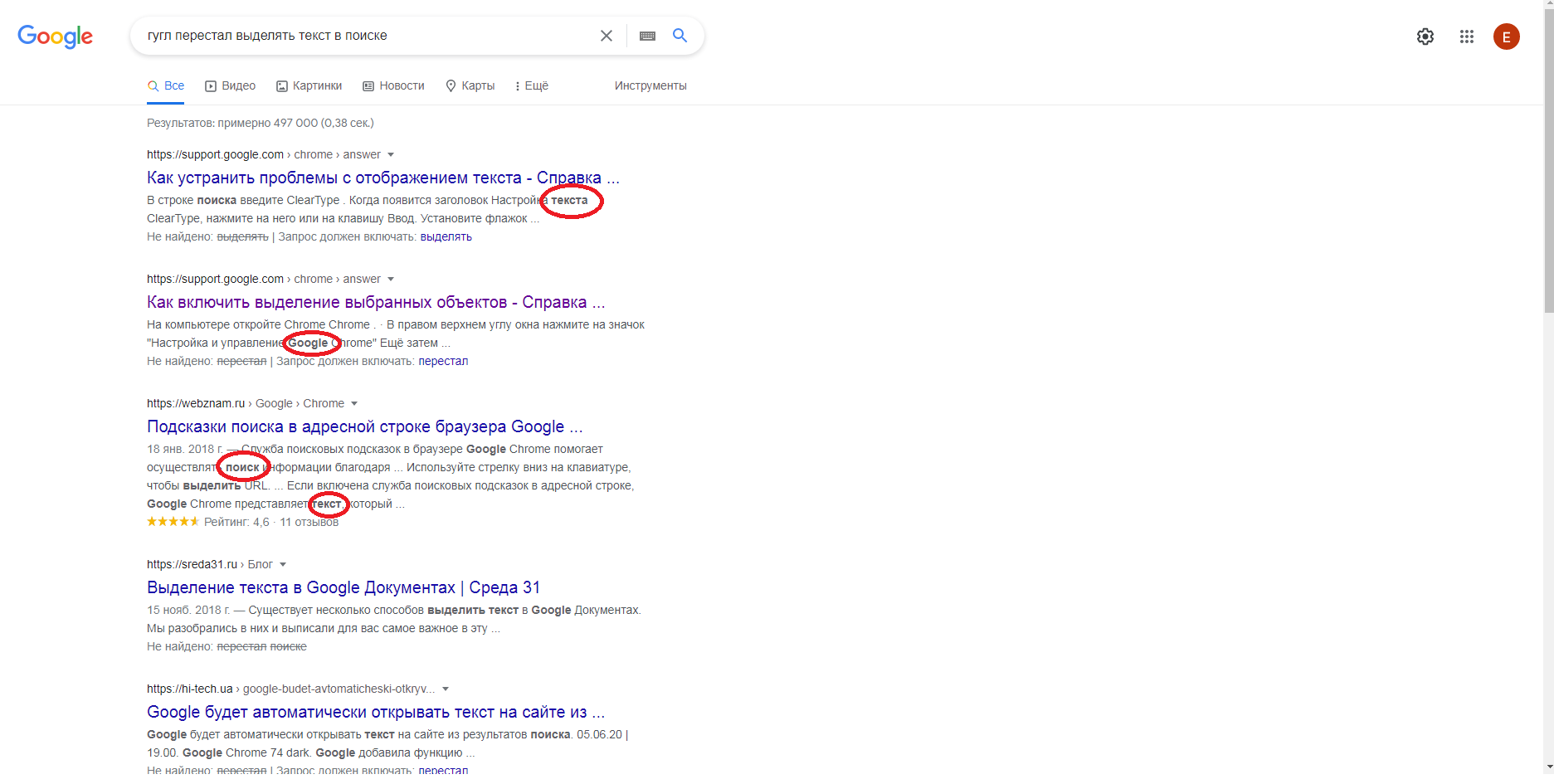
Task: Open the account avatar labeled E
Action: 1507,37
